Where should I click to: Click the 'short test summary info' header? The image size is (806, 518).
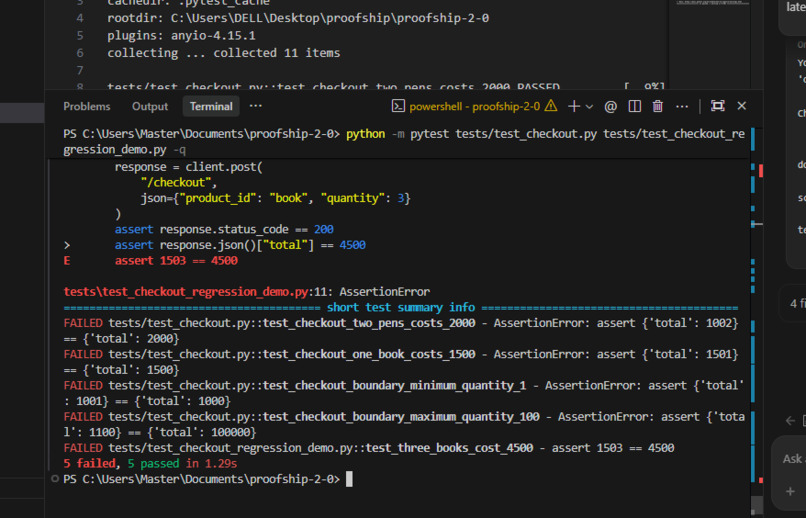pyautogui.click(x=401, y=307)
